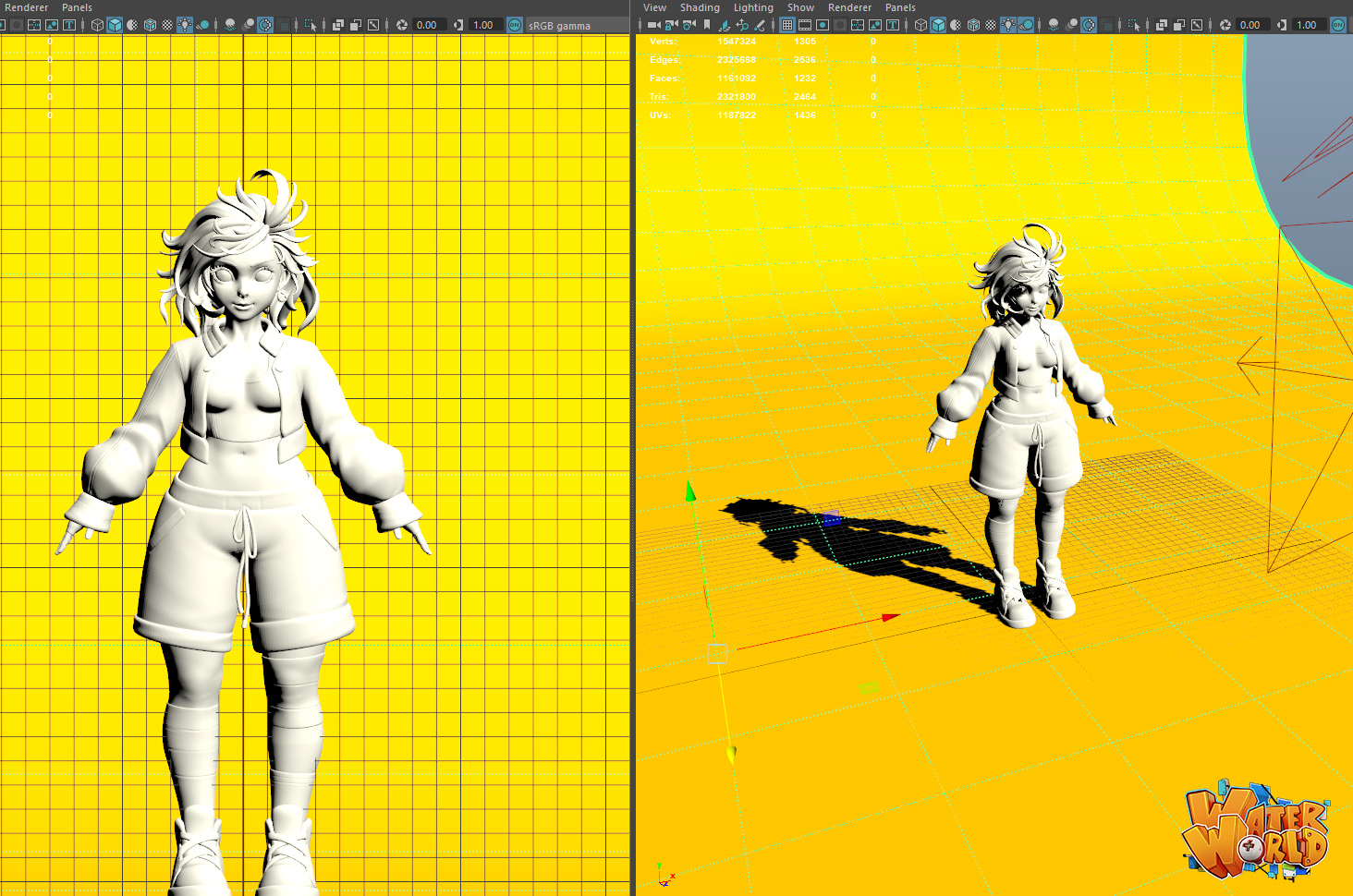Click the gamma 1.00 field in right viewport

point(1306,25)
